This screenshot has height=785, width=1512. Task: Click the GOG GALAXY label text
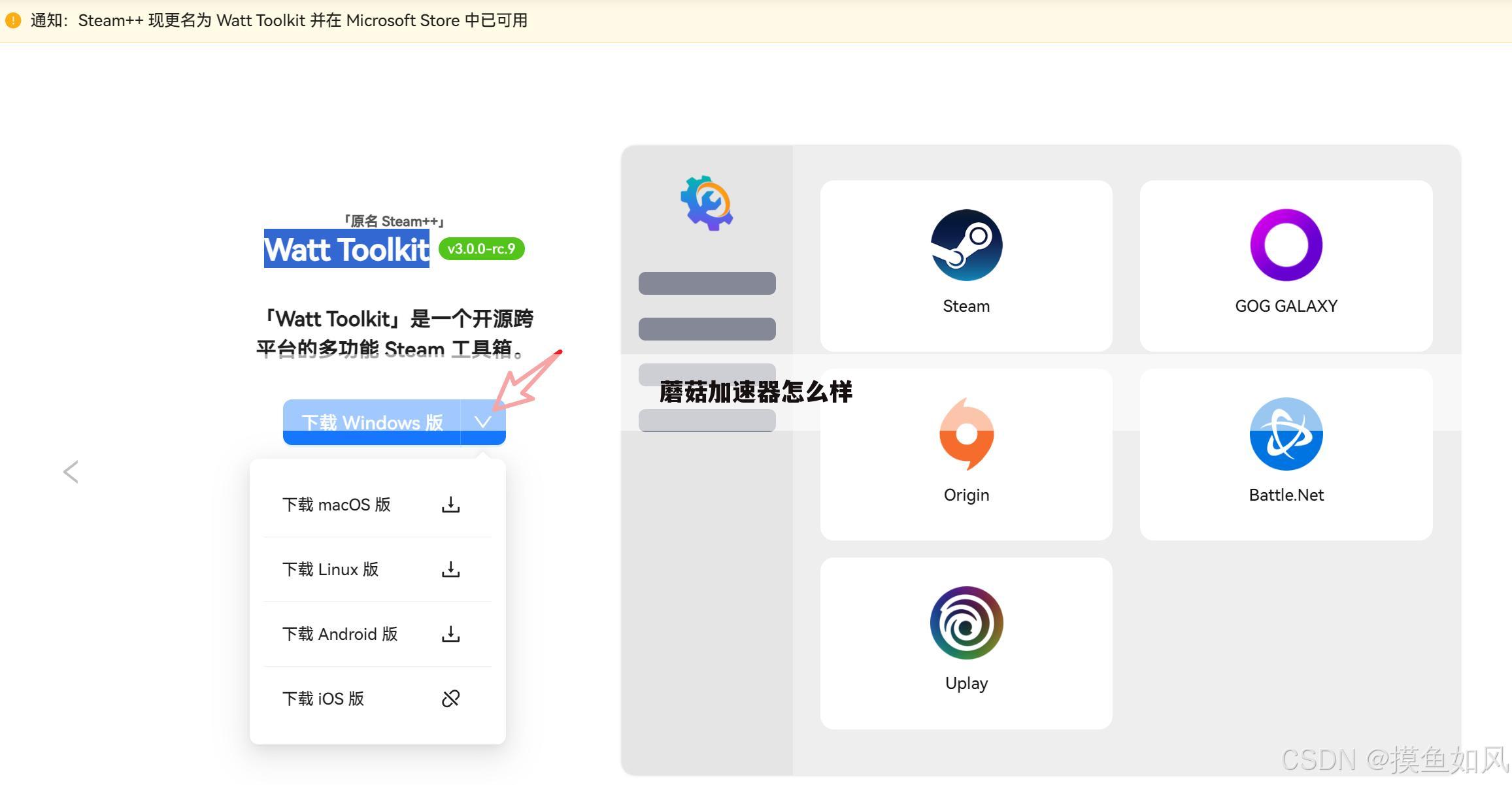point(1286,306)
